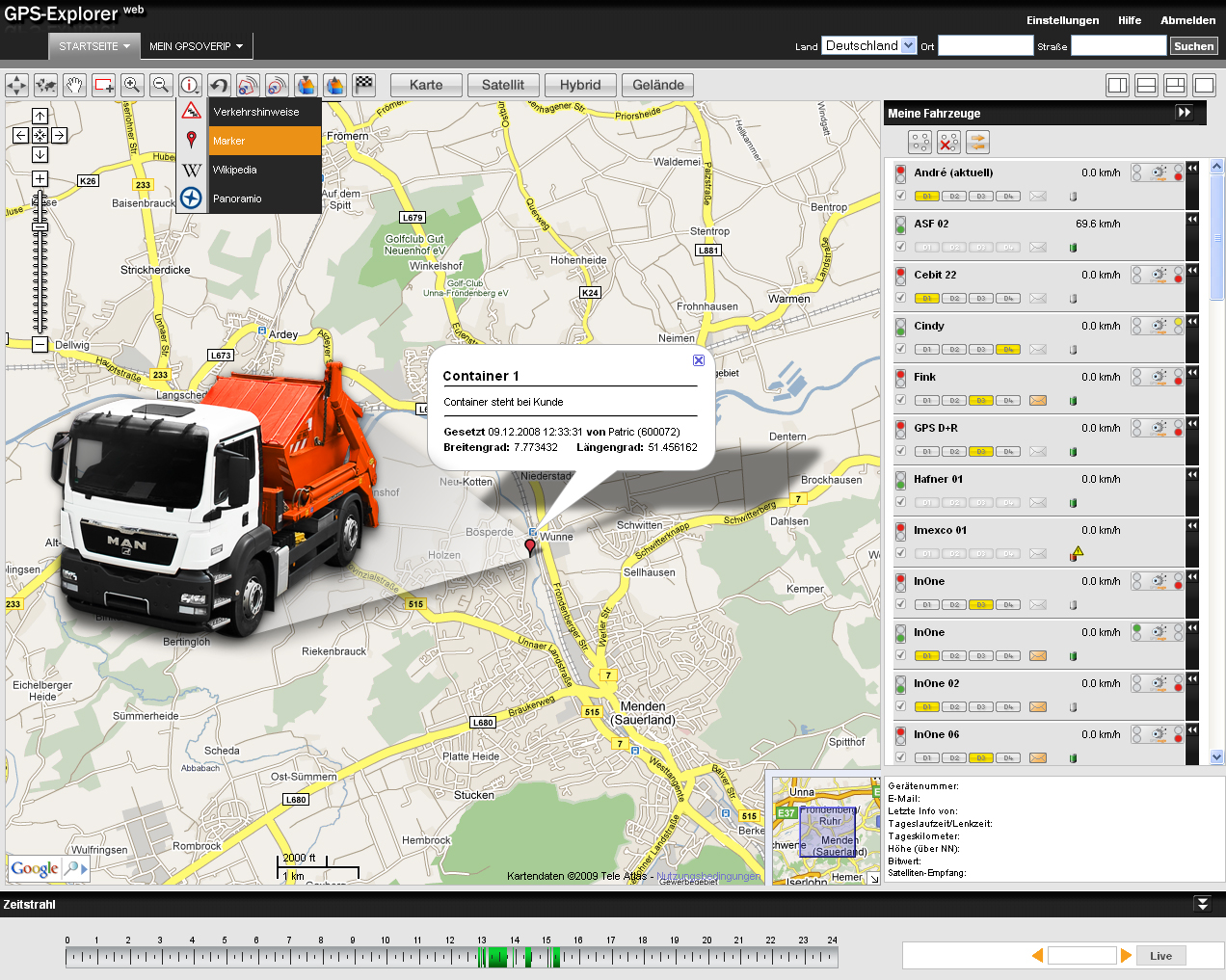Click the zoom out magnifier tool
1226x980 pixels.
[161, 86]
